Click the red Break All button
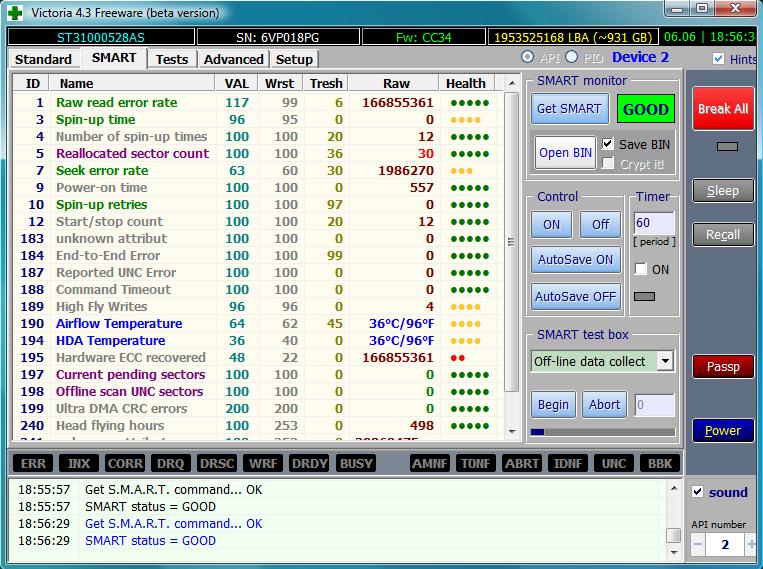Screen dimensions: 763x569 pos(723,109)
